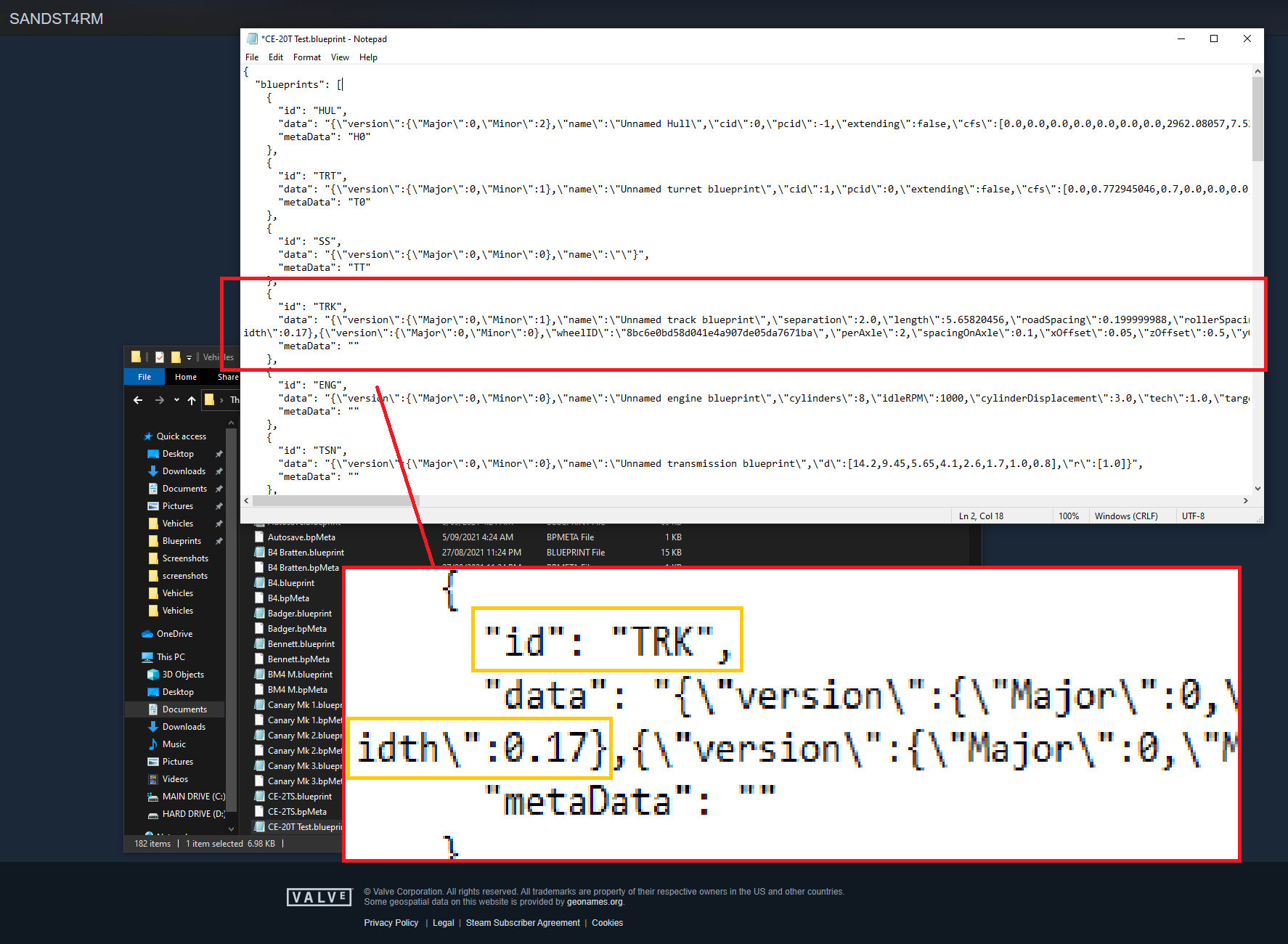
Task: Open MAIN DRIVE (C:)
Action: pyautogui.click(x=193, y=797)
